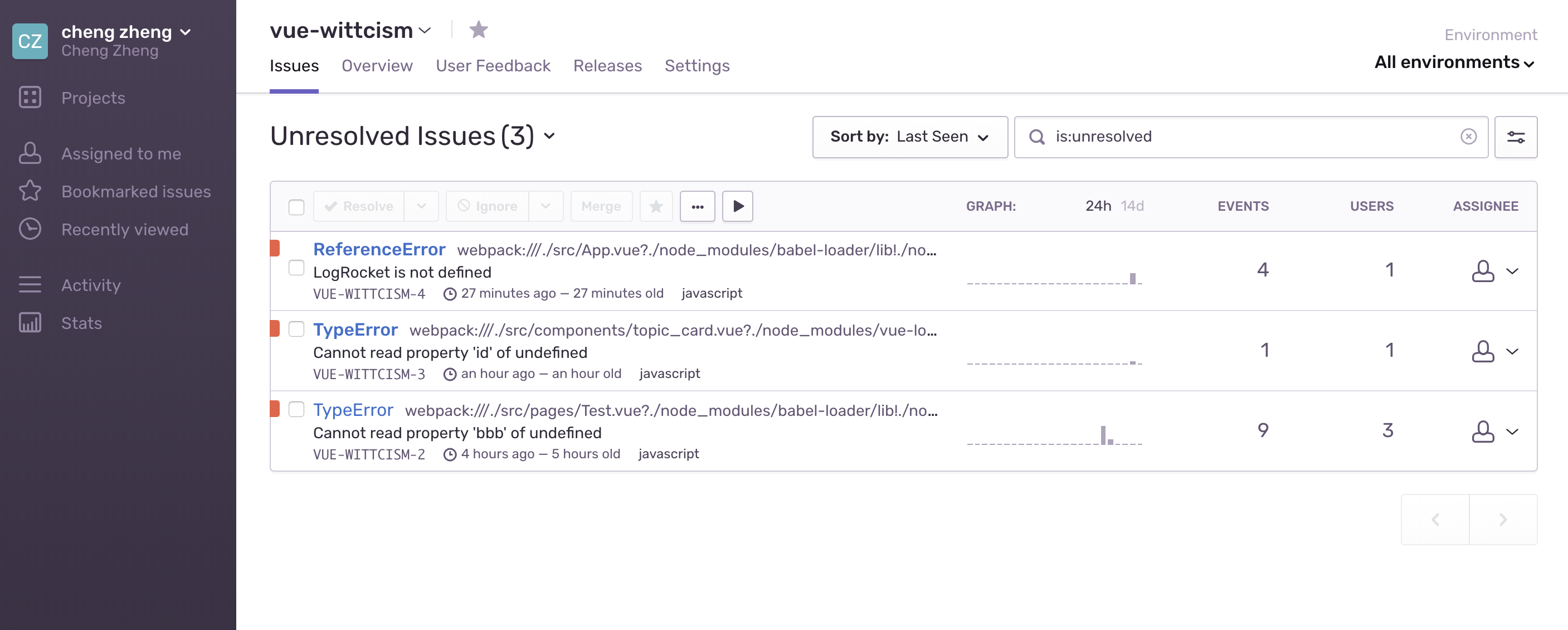1568x630 pixels.
Task: Bookmark selected issues with star button
Action: [x=656, y=206]
